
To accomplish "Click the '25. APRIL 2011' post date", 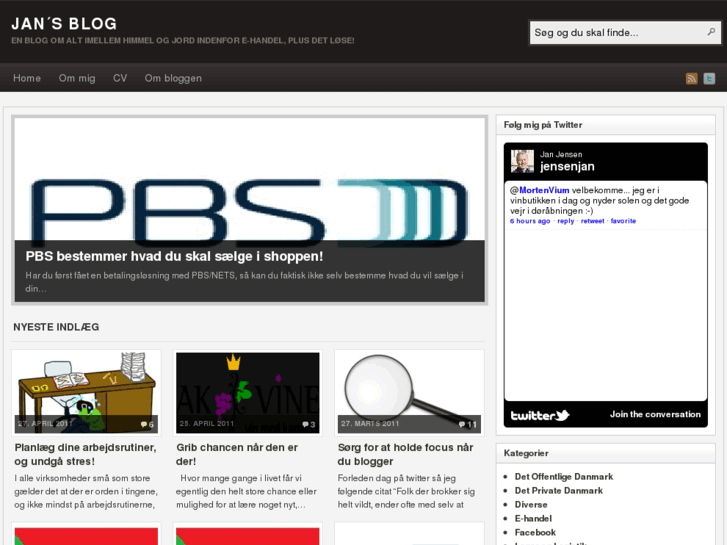I will click(x=206, y=423).
